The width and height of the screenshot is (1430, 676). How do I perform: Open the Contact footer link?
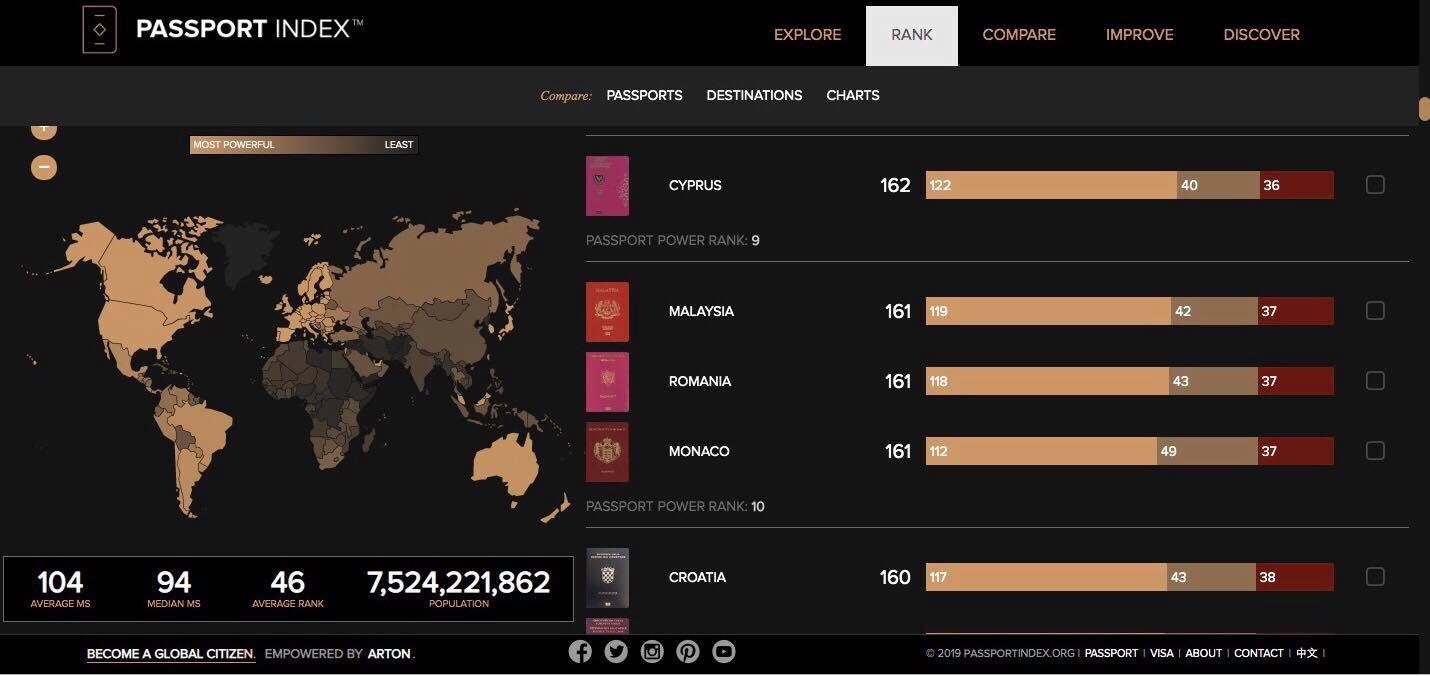point(1259,653)
